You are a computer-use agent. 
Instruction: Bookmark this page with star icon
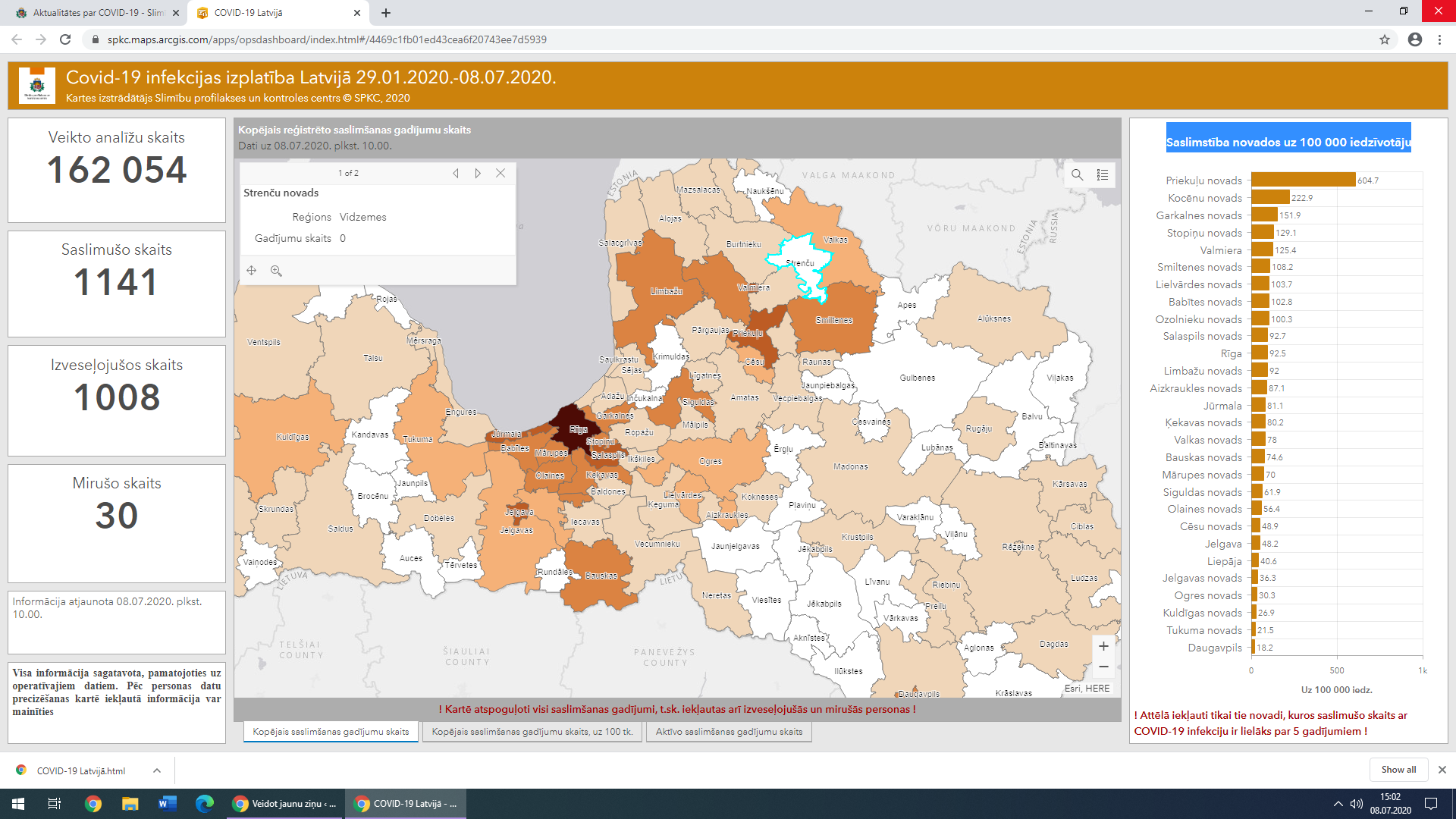[1385, 39]
